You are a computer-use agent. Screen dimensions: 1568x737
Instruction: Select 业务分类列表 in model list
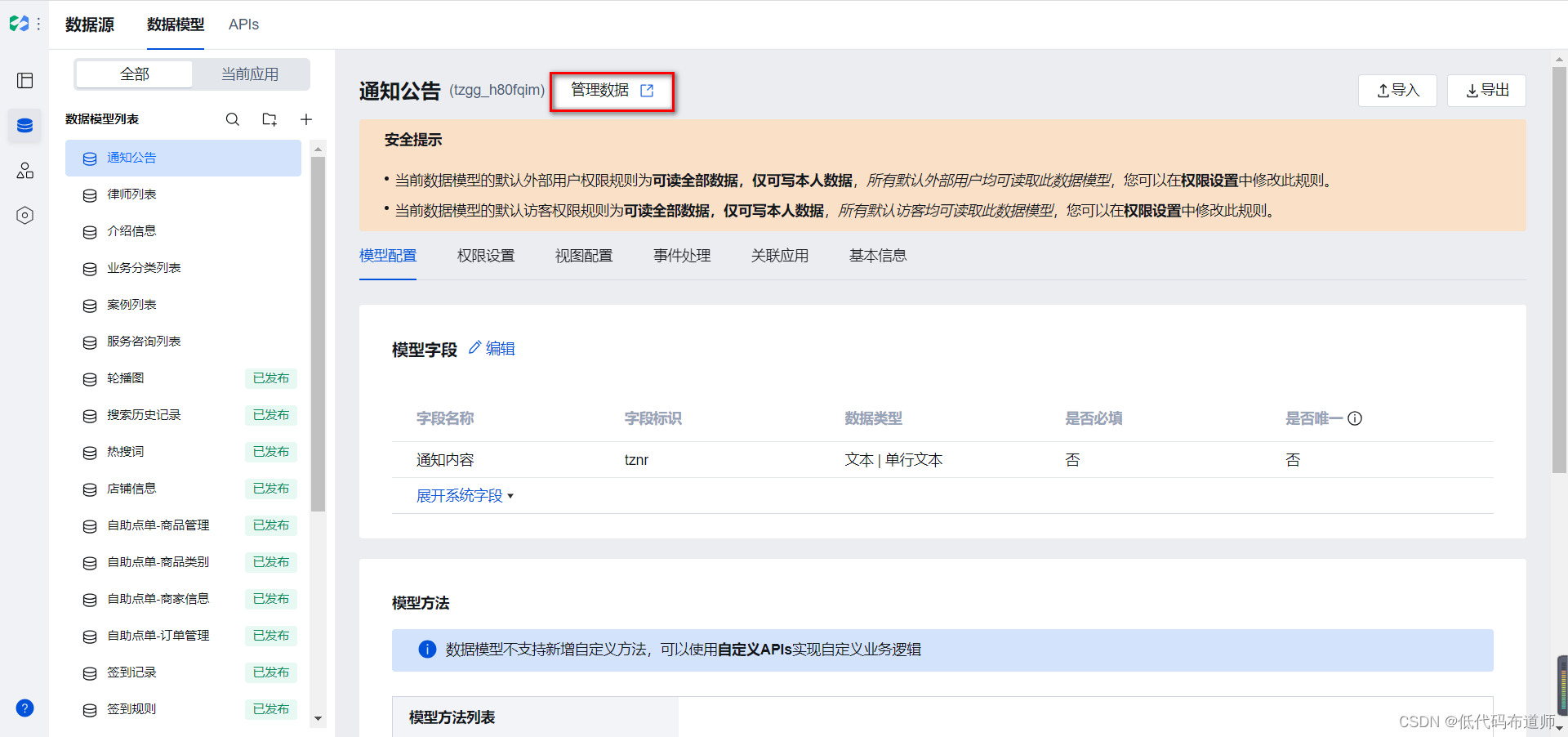point(183,268)
